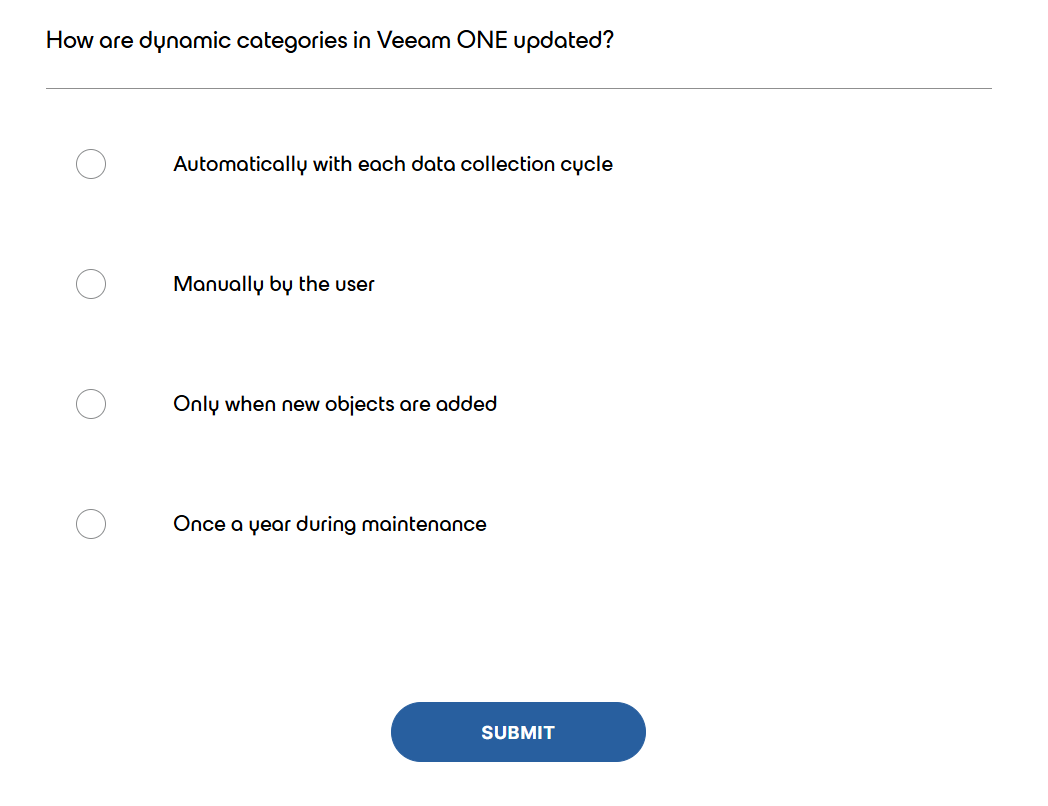Click the word 'Automatically' in the first answer
The height and width of the screenshot is (806, 1048).
239,164
